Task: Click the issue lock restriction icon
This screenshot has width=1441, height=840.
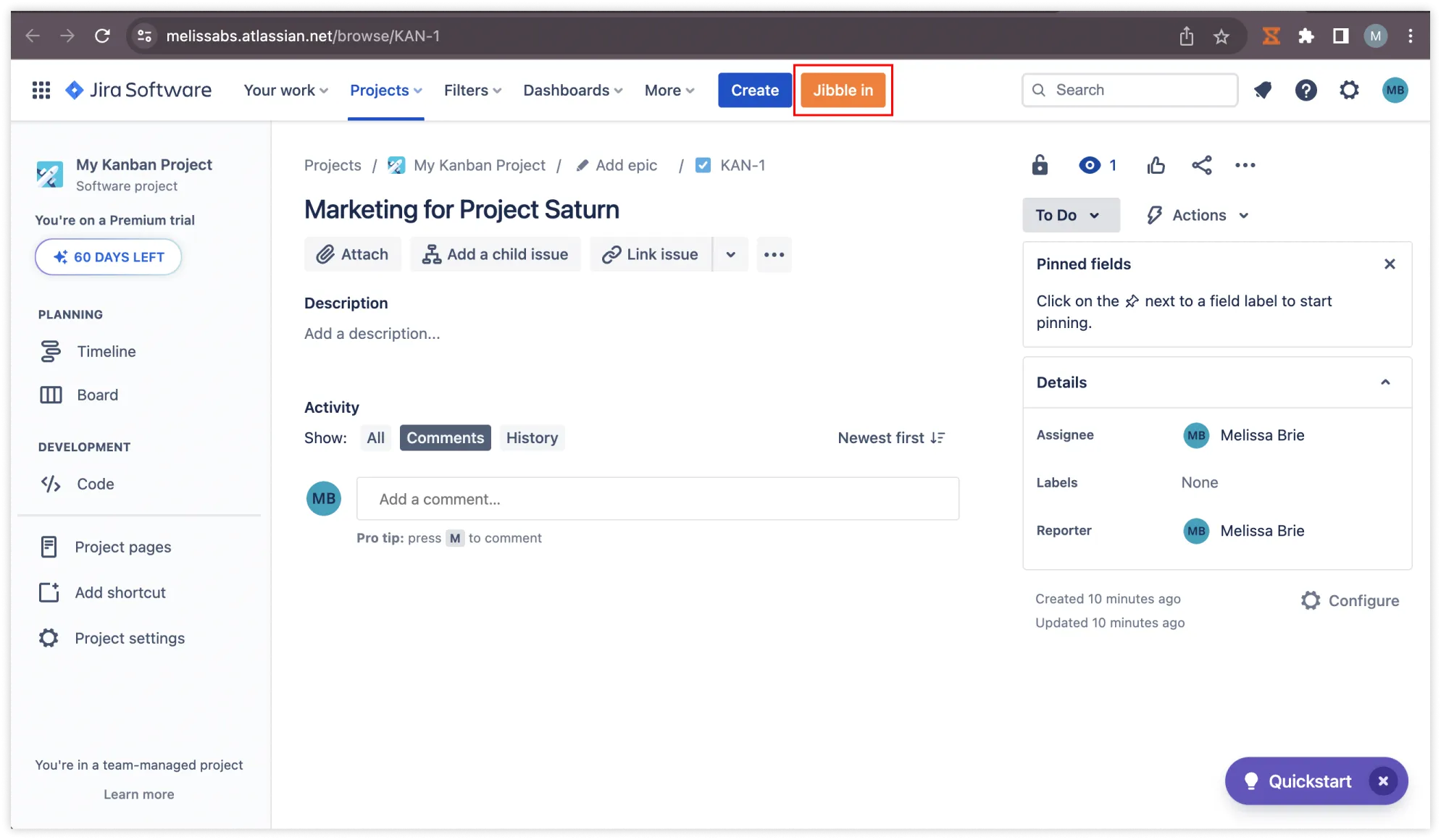Action: (1040, 165)
